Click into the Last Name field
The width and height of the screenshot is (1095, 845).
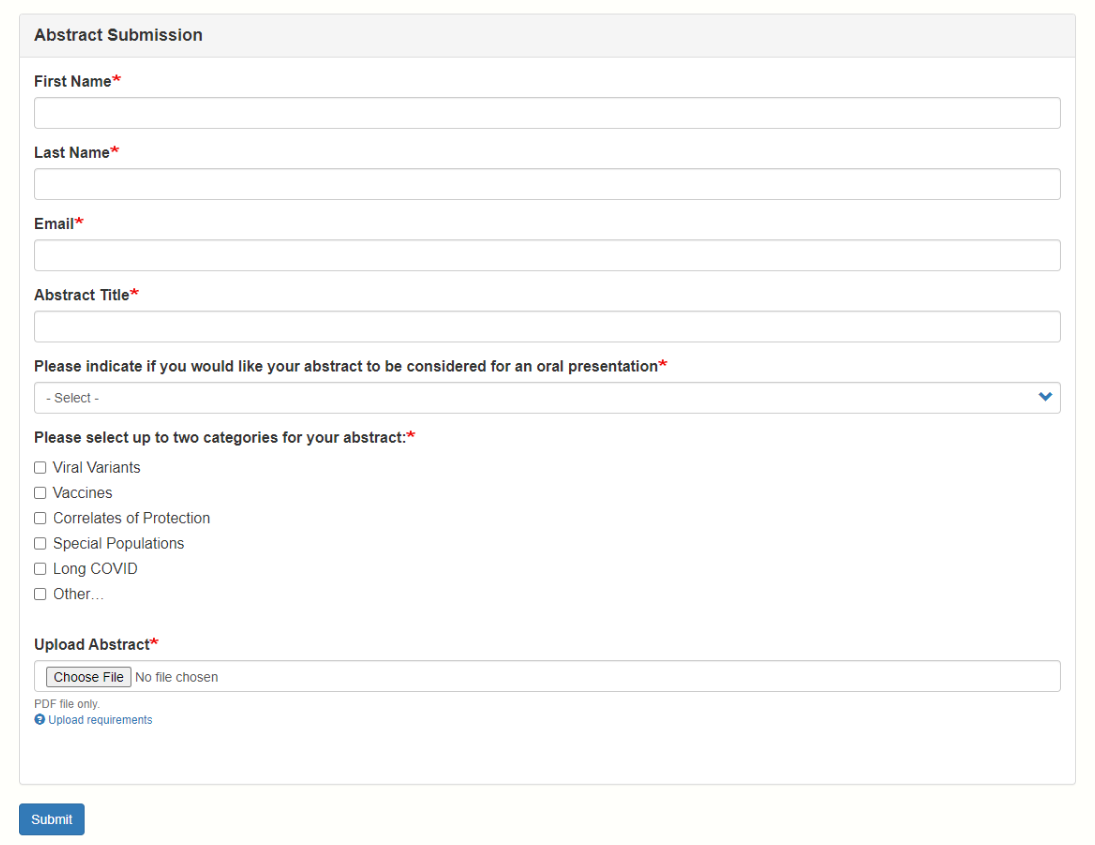click(547, 184)
